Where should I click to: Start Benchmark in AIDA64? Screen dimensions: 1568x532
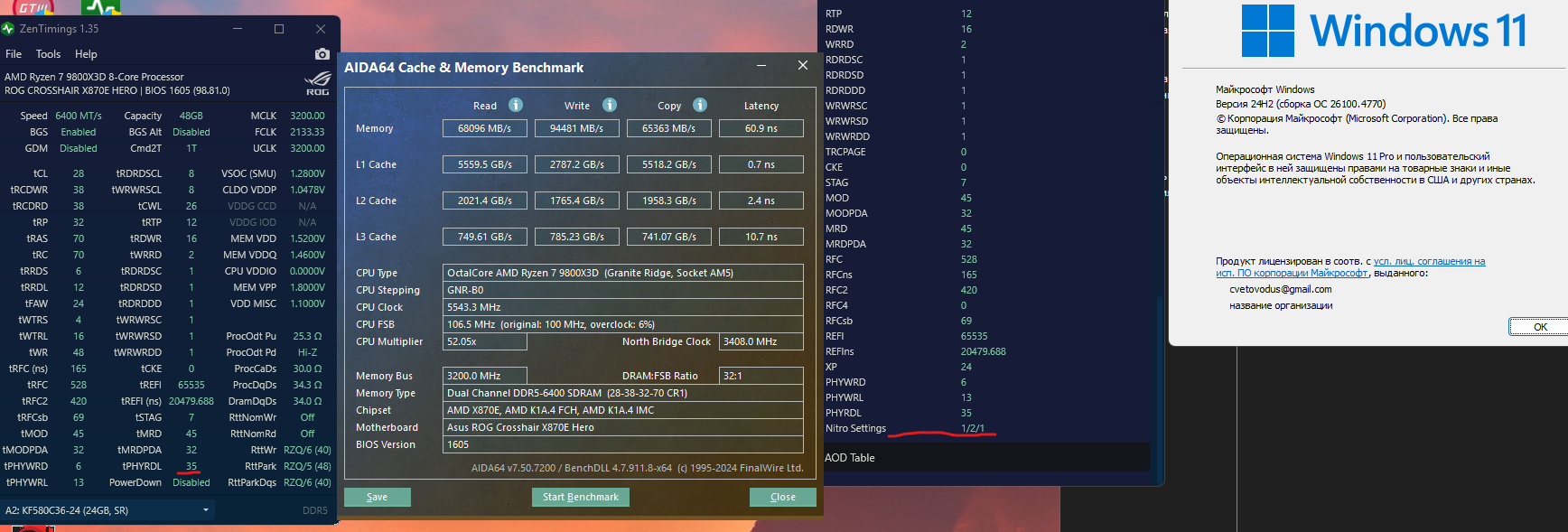point(581,497)
